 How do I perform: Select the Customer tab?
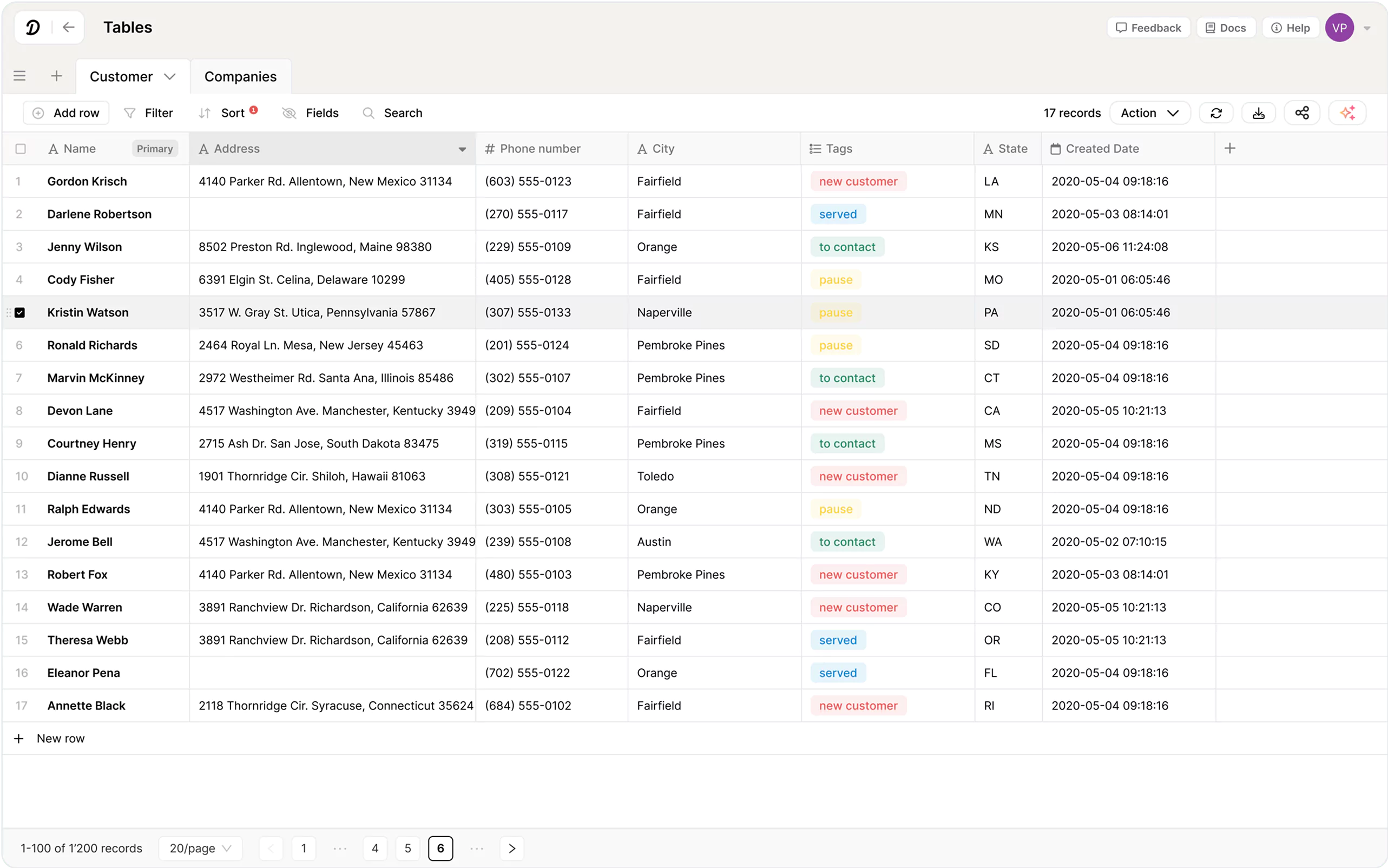click(x=121, y=76)
